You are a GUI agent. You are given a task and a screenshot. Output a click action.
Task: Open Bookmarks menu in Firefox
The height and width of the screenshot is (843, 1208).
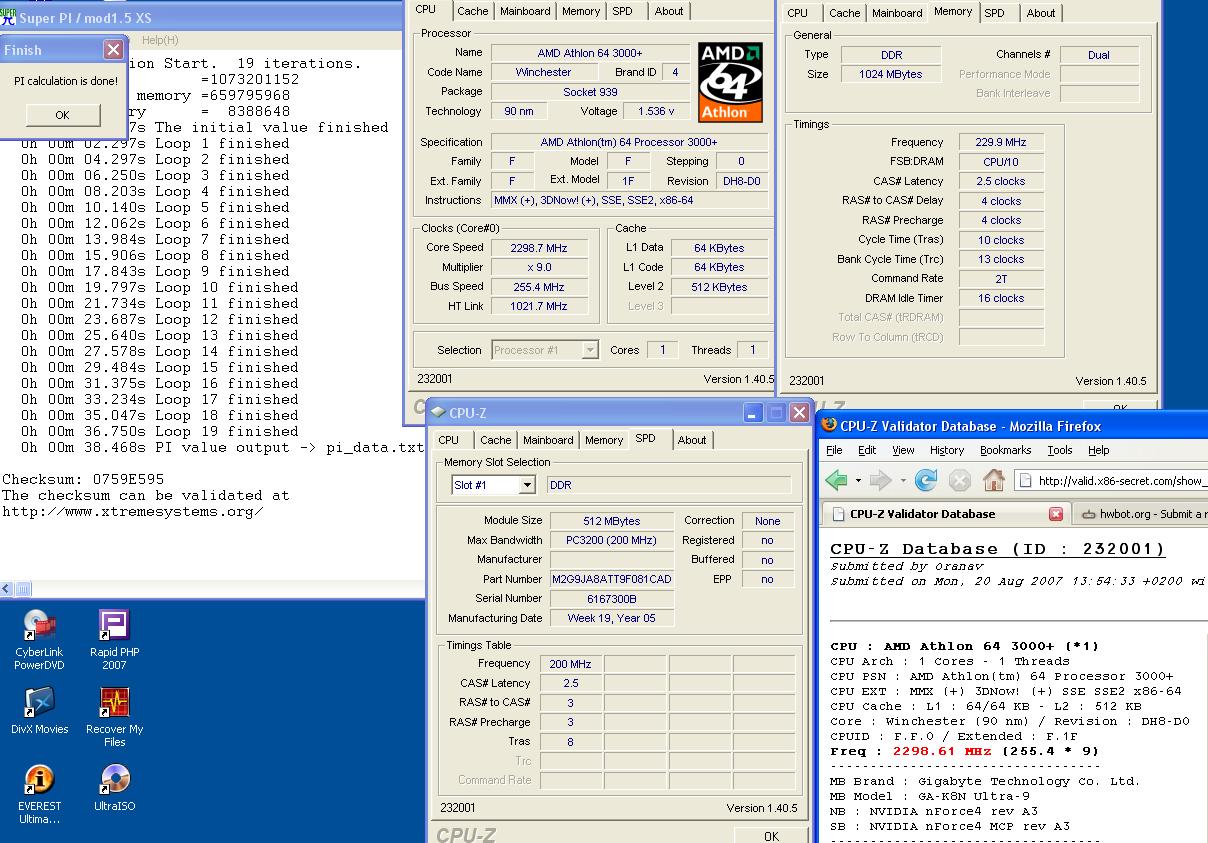coord(1006,450)
